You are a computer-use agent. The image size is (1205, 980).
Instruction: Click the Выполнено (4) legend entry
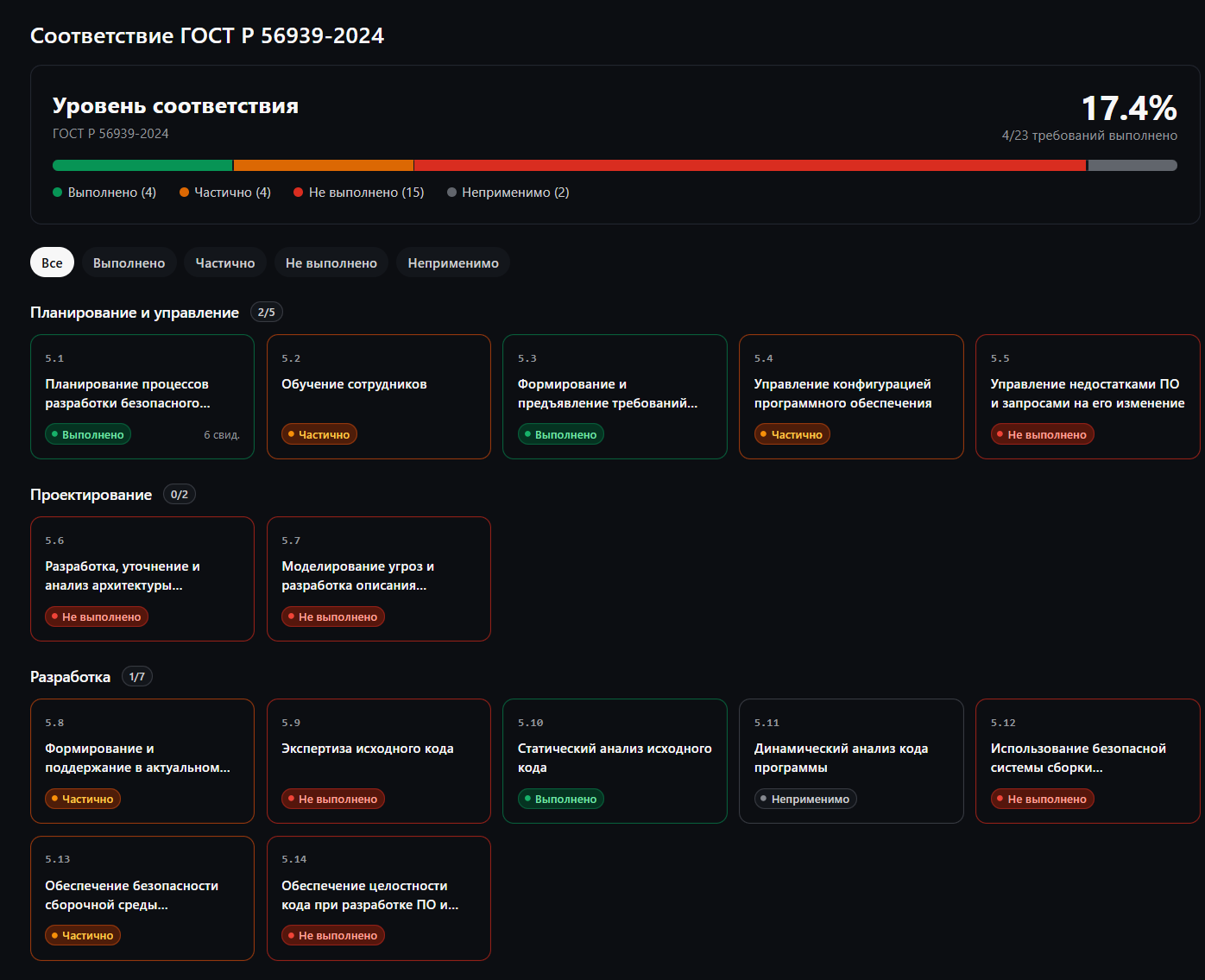tap(104, 193)
